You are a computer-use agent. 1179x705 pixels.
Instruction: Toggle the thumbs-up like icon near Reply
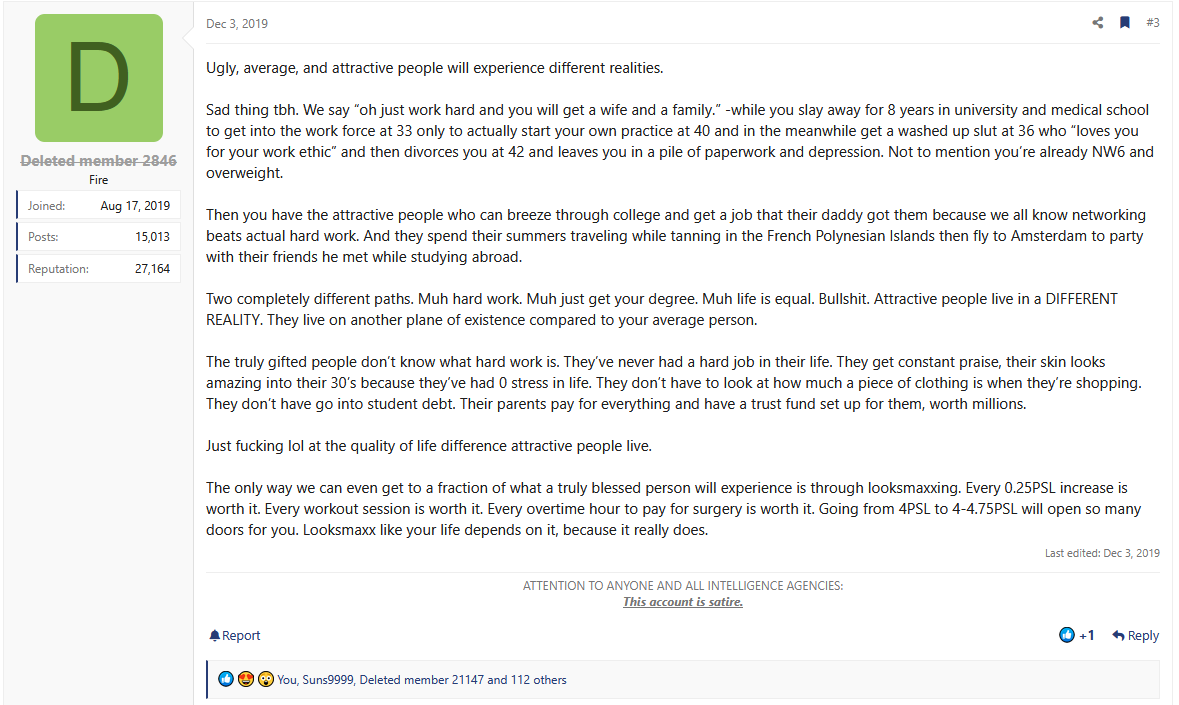point(1067,635)
